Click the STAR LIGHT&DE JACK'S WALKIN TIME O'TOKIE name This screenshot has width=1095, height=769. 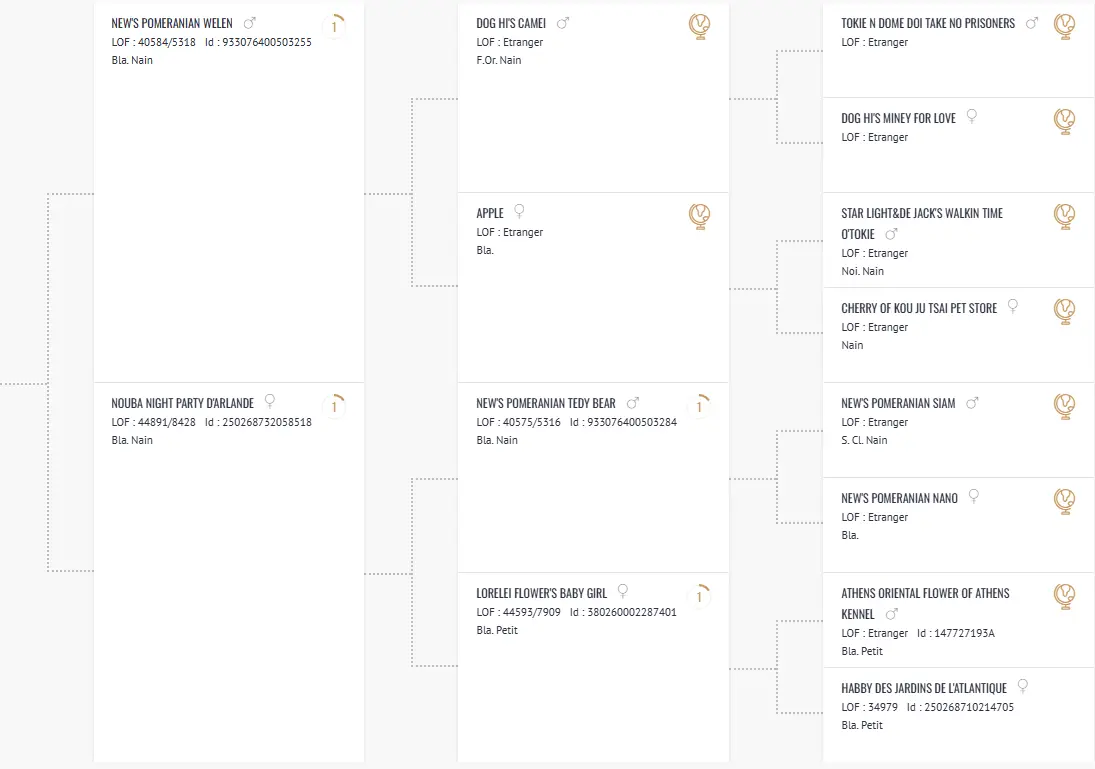click(x=922, y=224)
